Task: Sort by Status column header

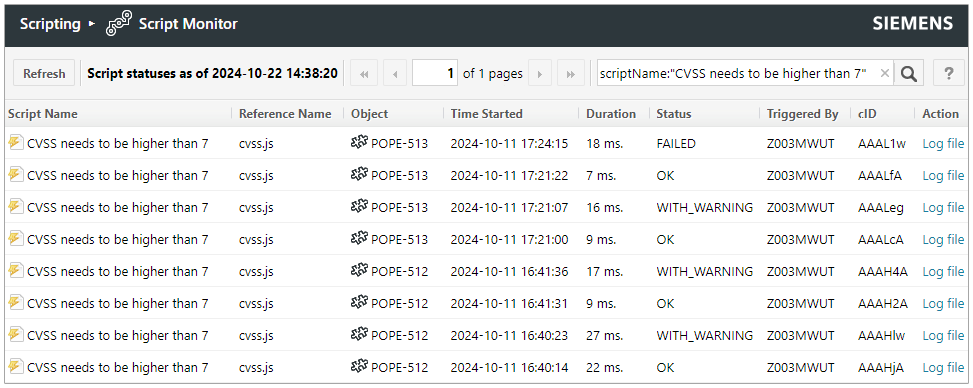Action: pyautogui.click(x=674, y=114)
